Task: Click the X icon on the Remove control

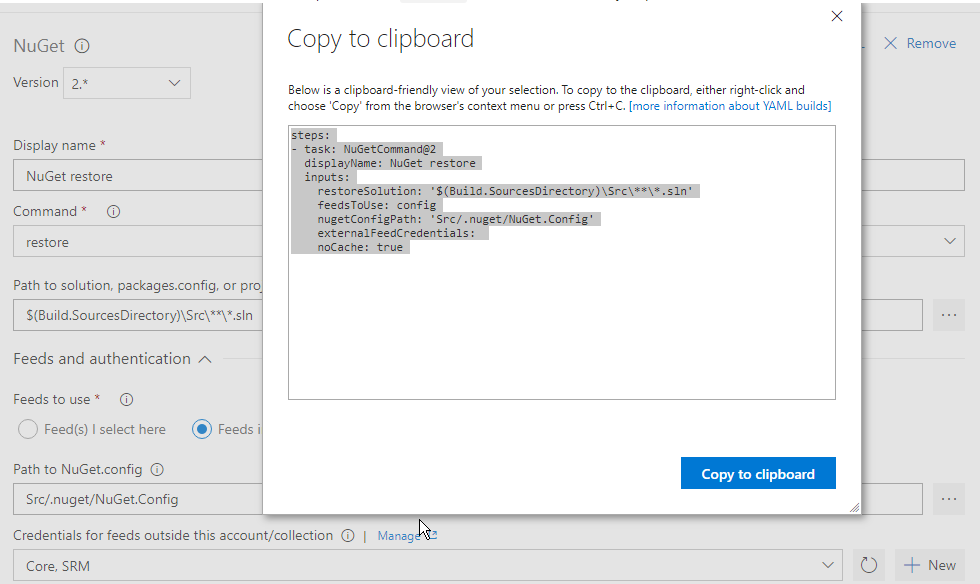Action: click(x=893, y=43)
